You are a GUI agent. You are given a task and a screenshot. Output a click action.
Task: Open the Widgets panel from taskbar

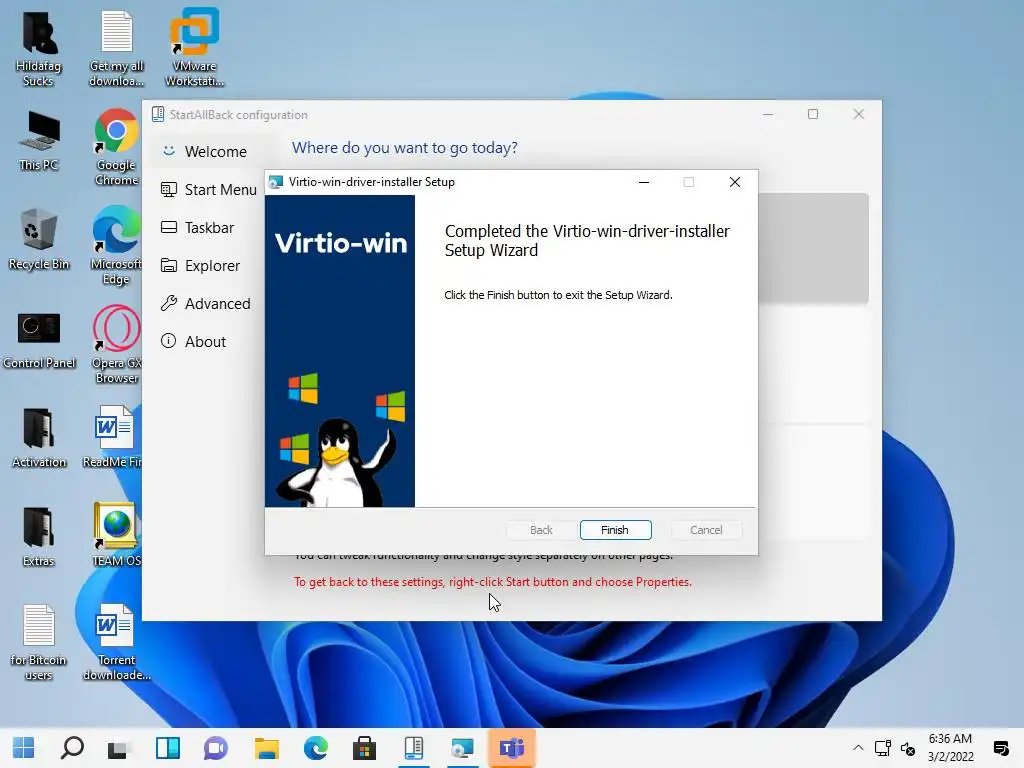coord(168,748)
